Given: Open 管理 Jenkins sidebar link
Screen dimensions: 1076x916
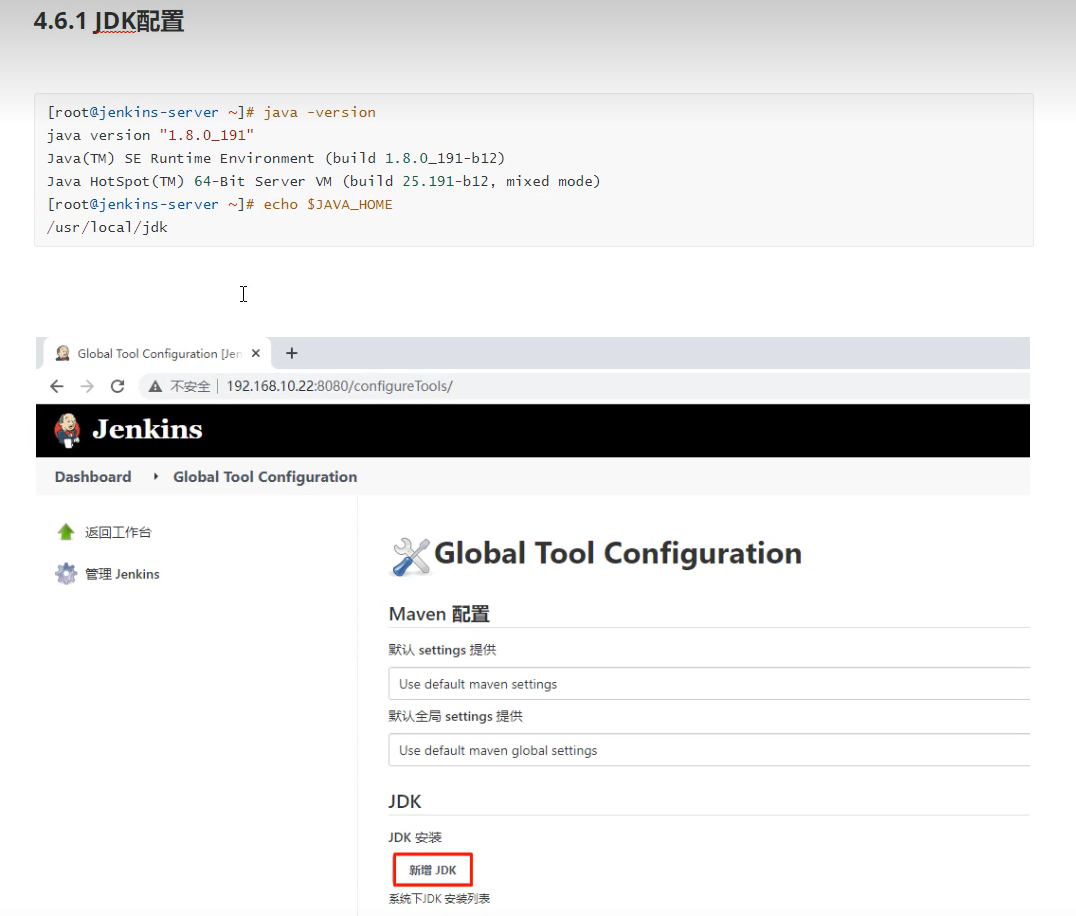Looking at the screenshot, I should [122, 574].
